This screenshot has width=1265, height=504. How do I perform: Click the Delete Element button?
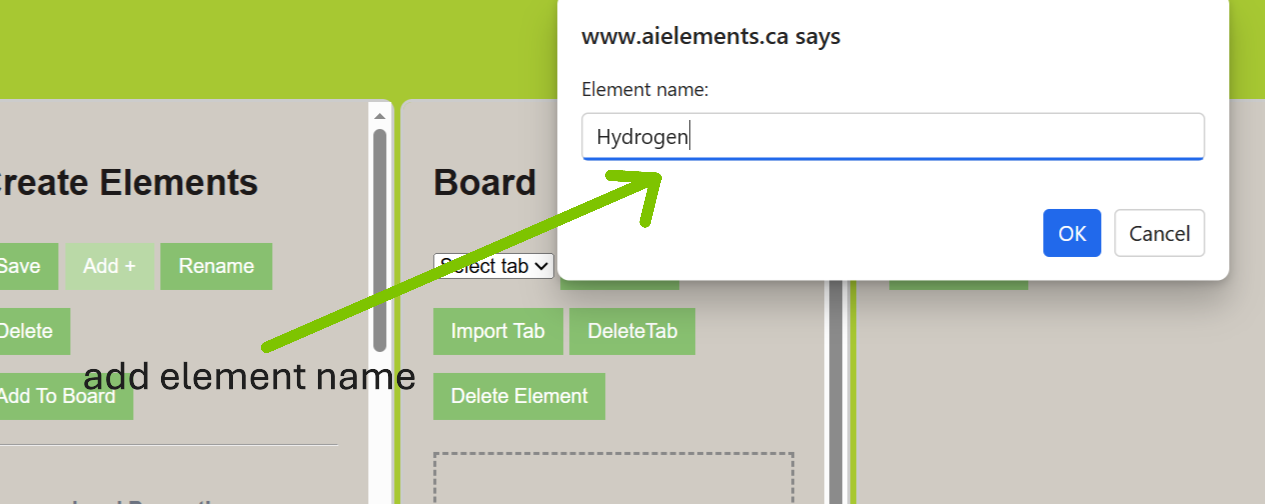pos(519,396)
